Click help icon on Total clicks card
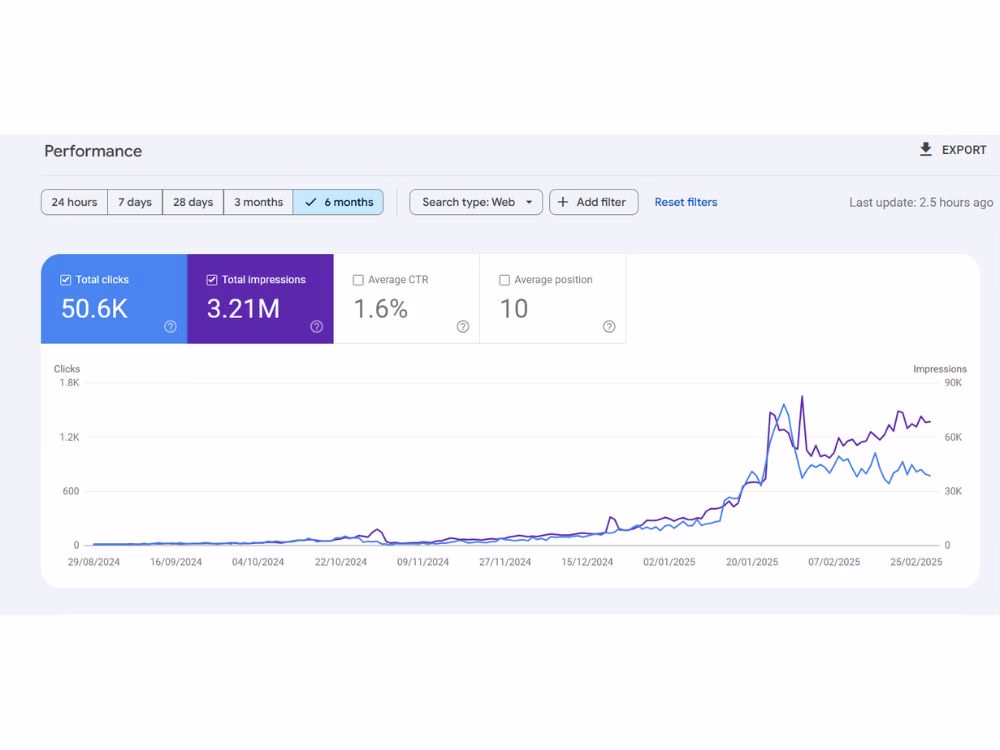Image resolution: width=1000 pixels, height=750 pixels. 171,326
